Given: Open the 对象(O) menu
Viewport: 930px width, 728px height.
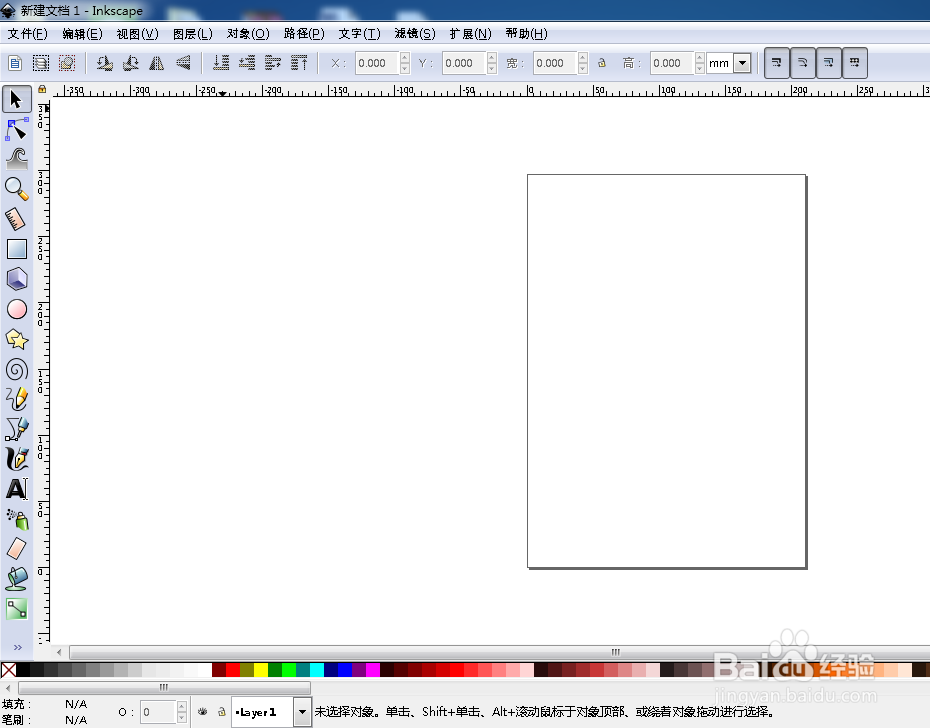Looking at the screenshot, I should pyautogui.click(x=248, y=34).
